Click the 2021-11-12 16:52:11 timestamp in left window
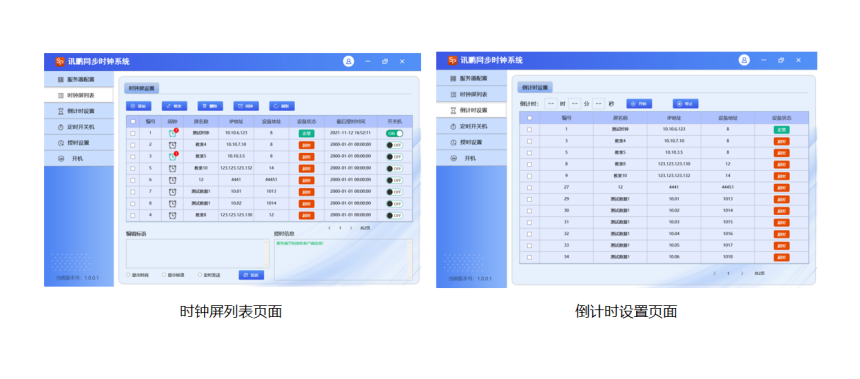Image resolution: width=860 pixels, height=379 pixels. coord(350,133)
